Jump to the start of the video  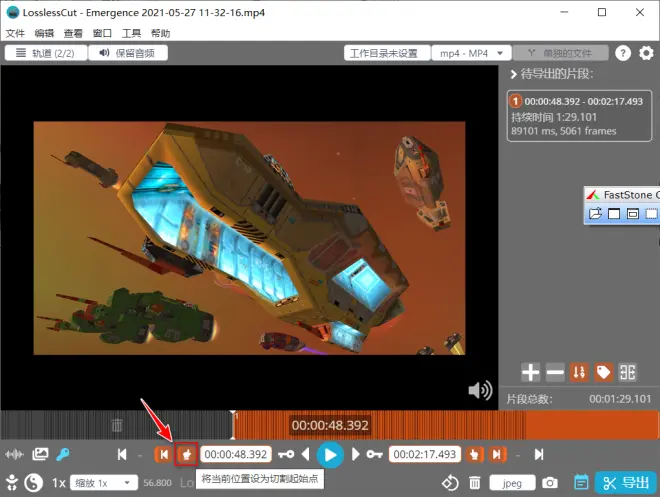[x=122, y=454]
